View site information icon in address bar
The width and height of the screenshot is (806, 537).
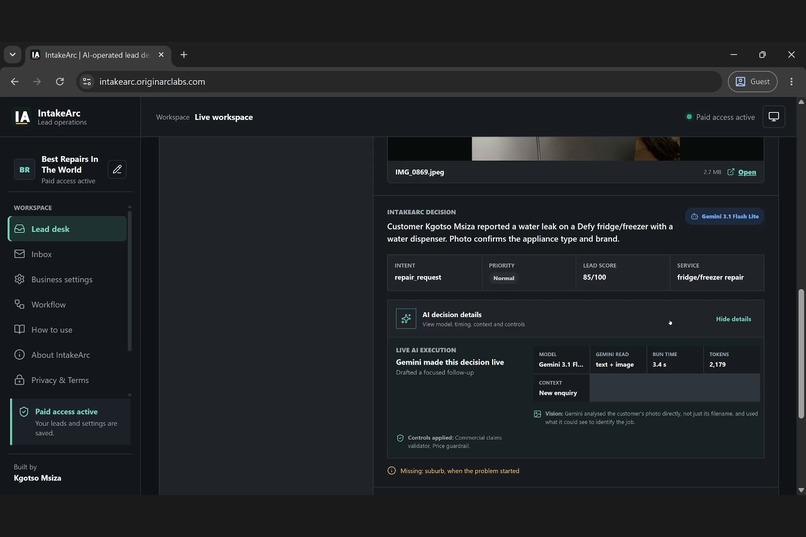pyautogui.click(x=87, y=81)
